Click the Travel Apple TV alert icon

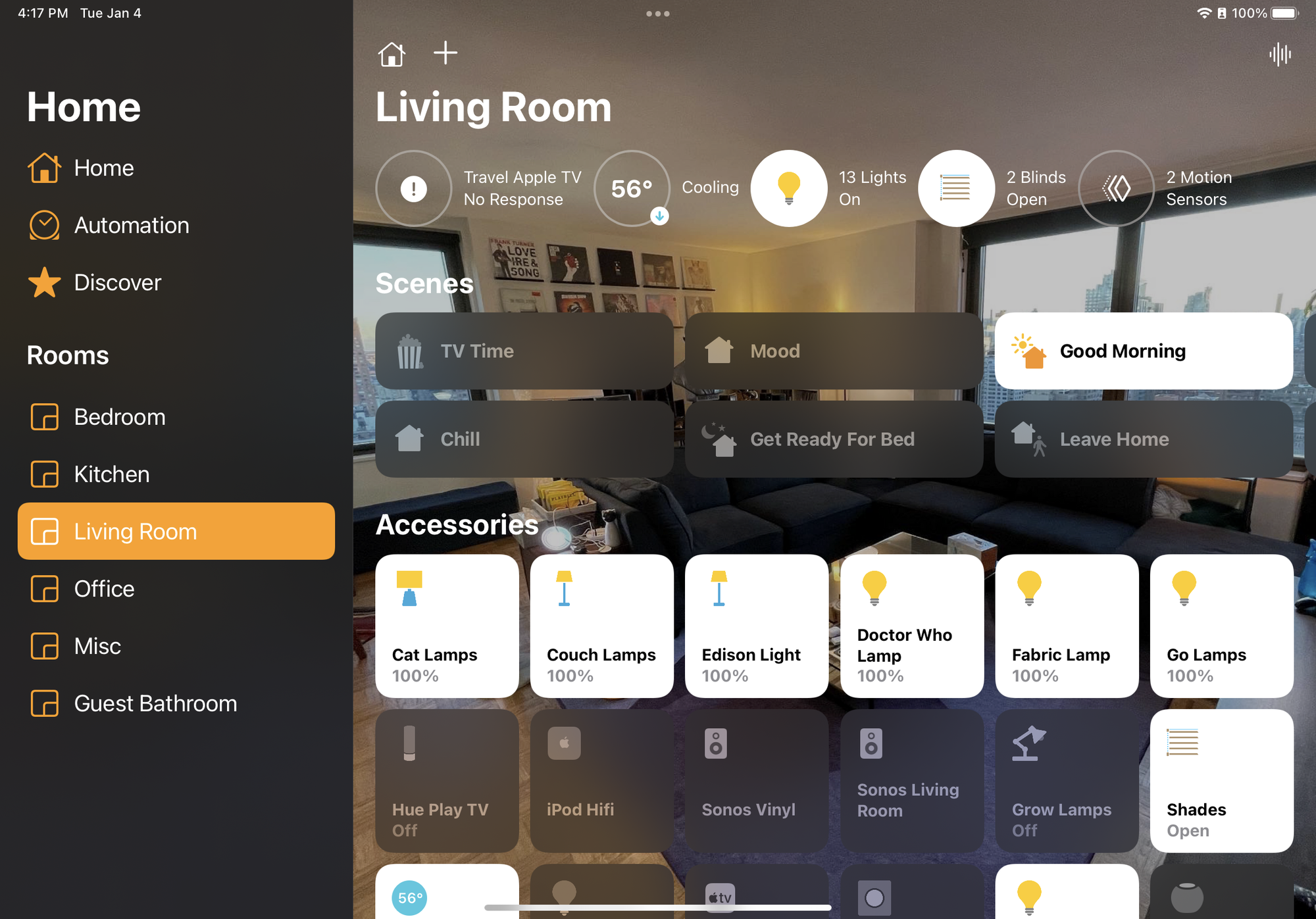tap(413, 187)
